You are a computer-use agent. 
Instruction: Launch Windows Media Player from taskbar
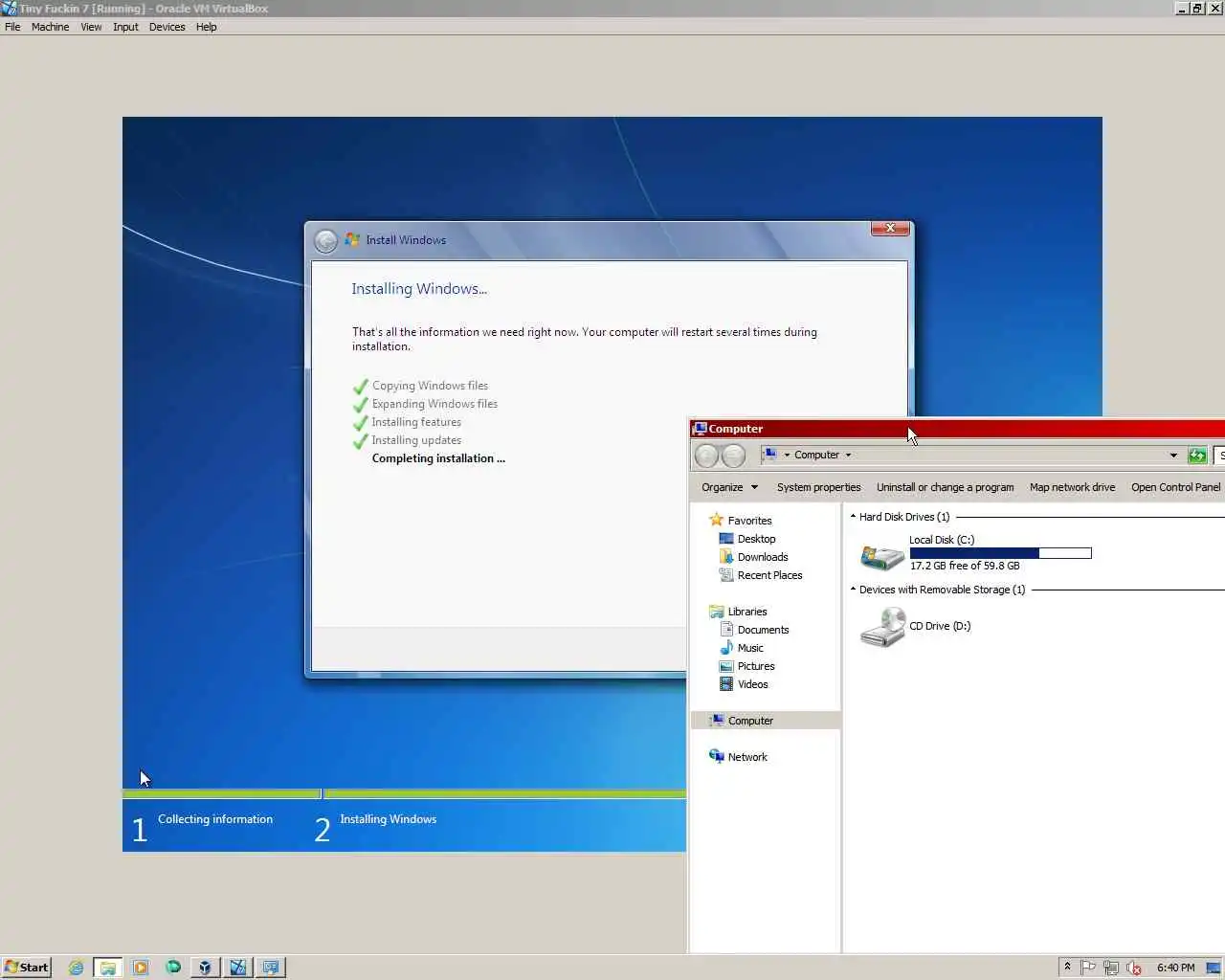tap(141, 968)
